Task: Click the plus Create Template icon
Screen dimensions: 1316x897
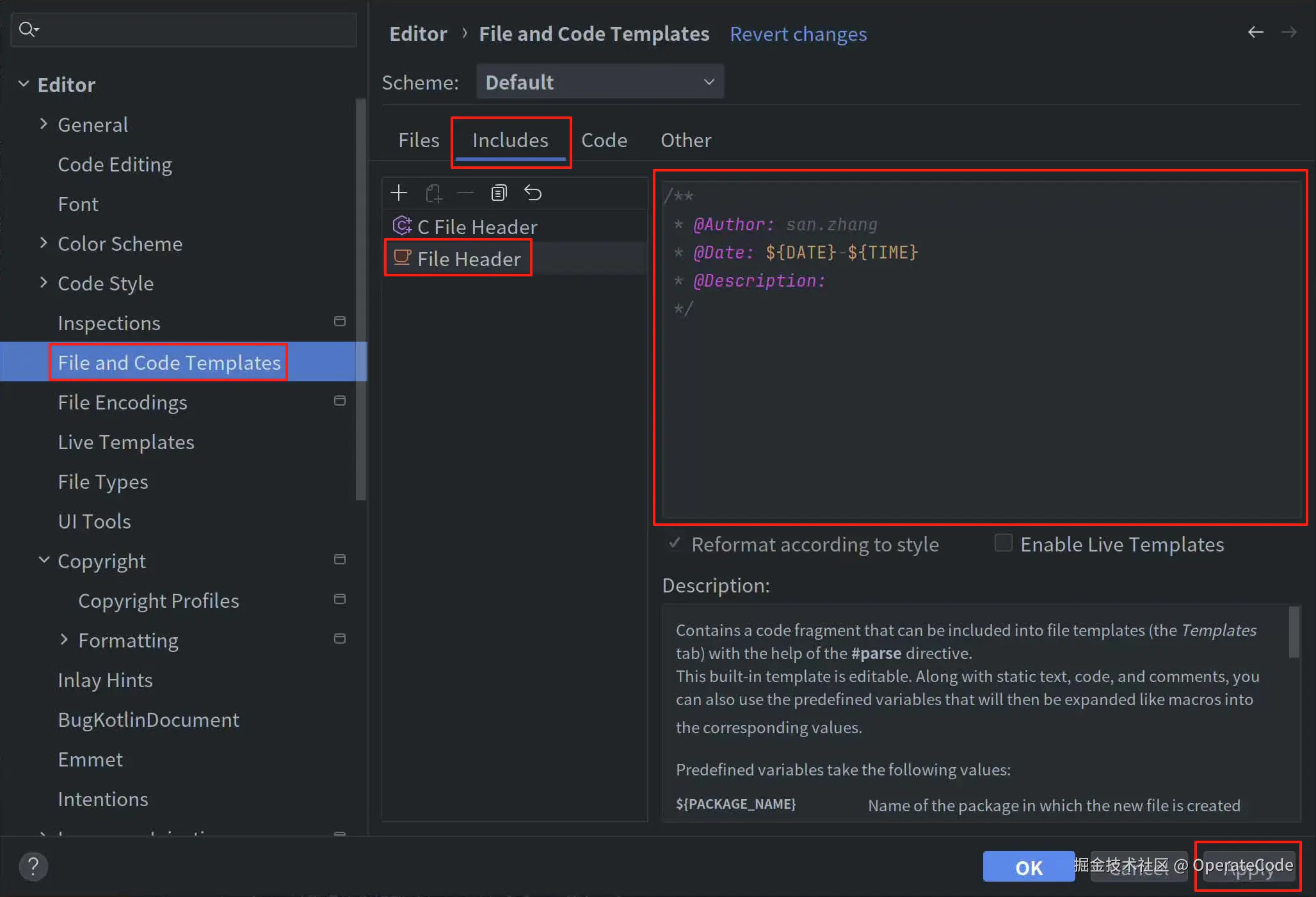Action: pyautogui.click(x=399, y=193)
